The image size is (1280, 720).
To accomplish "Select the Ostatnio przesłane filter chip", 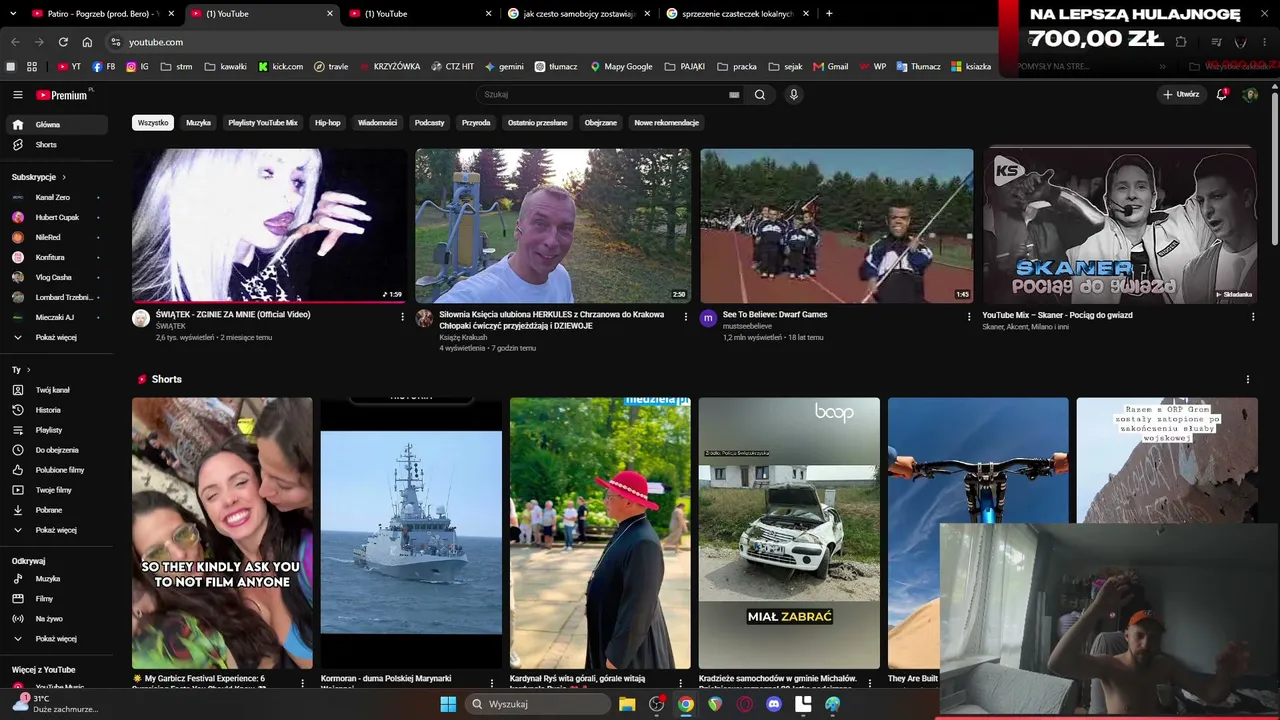I will click(537, 123).
